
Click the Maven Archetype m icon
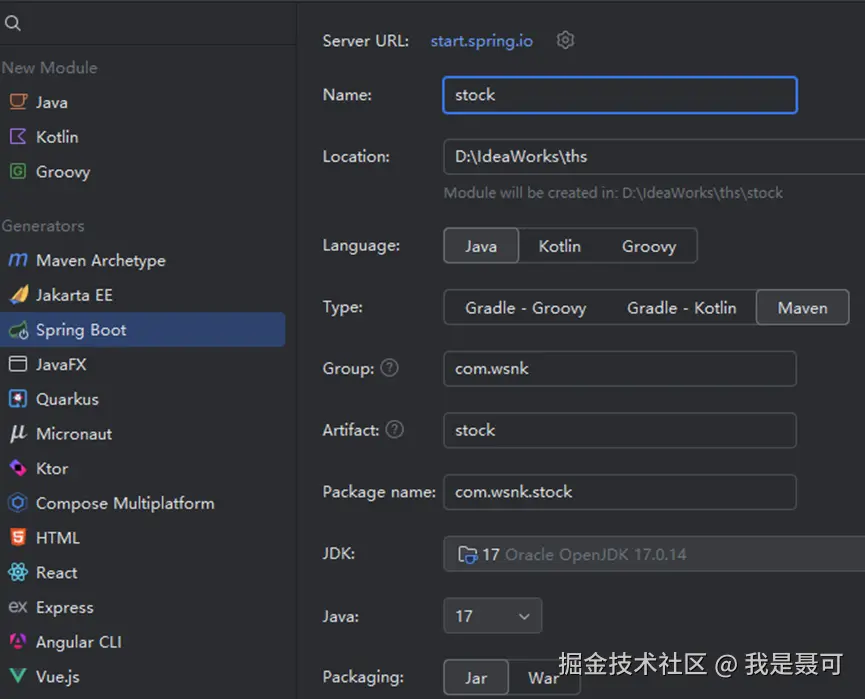coord(18,260)
